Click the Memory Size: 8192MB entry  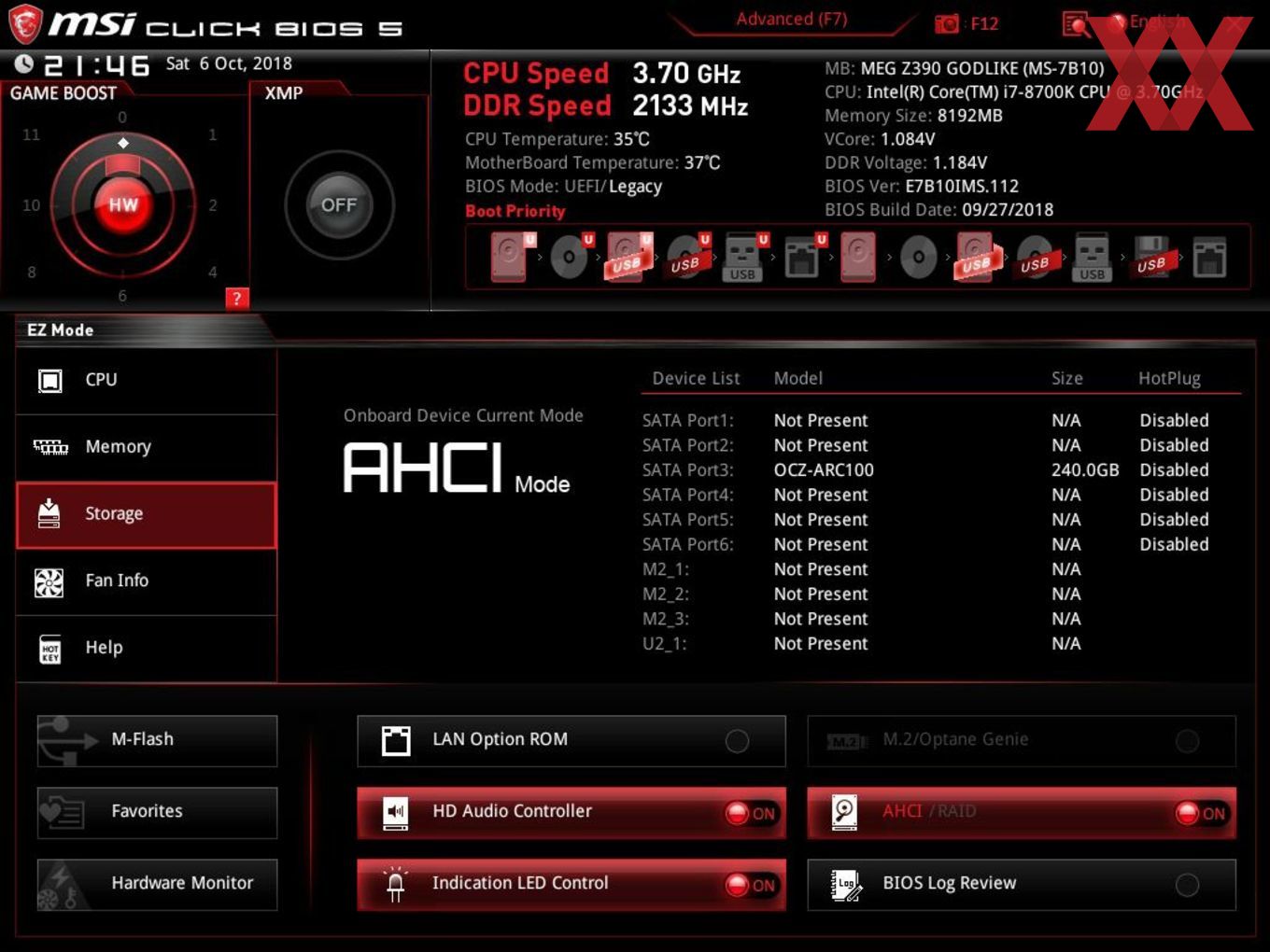(x=913, y=116)
